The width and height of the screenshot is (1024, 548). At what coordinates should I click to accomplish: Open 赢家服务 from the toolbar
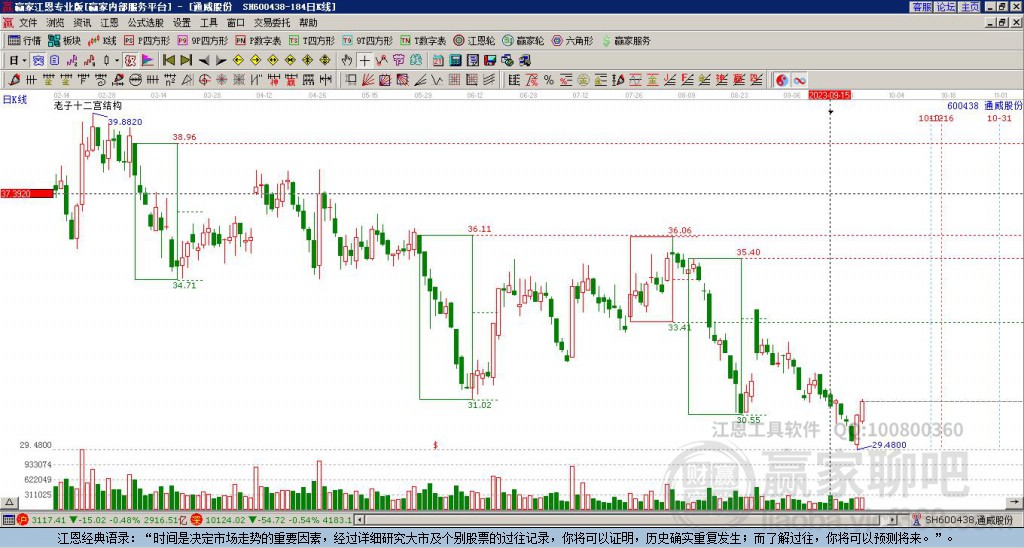point(626,40)
